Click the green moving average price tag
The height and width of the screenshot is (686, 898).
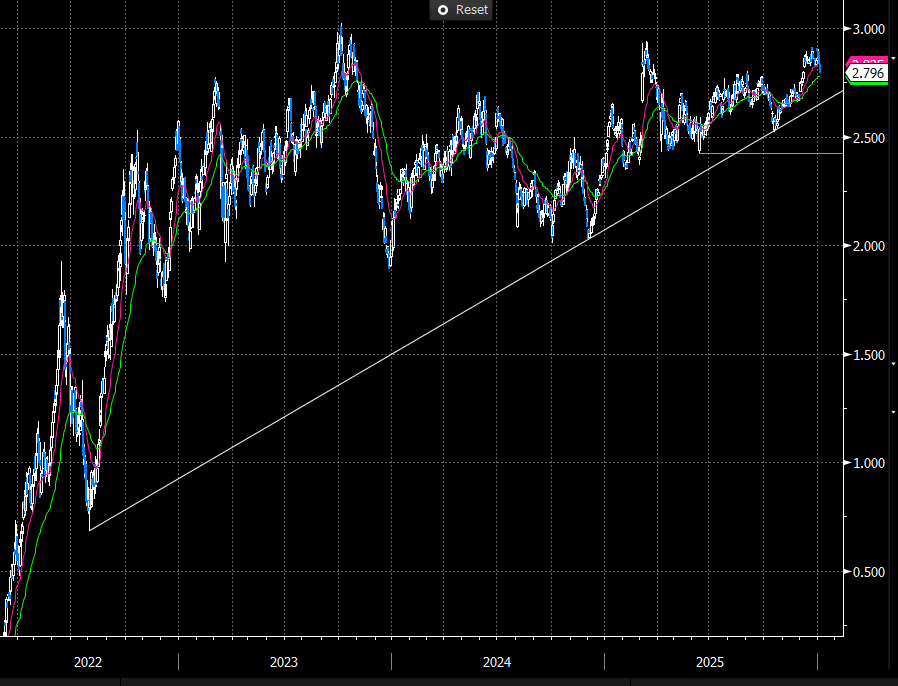pyautogui.click(x=867, y=83)
